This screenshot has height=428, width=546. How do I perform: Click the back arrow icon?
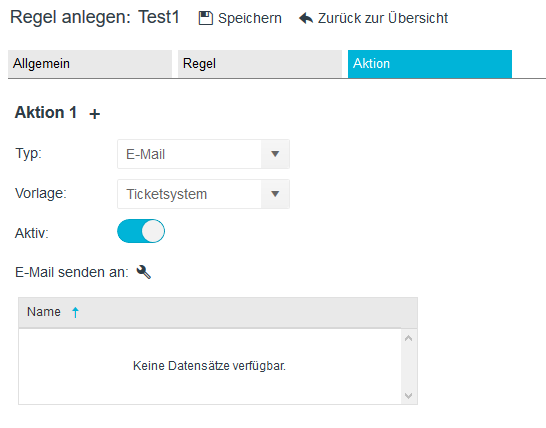[306, 18]
